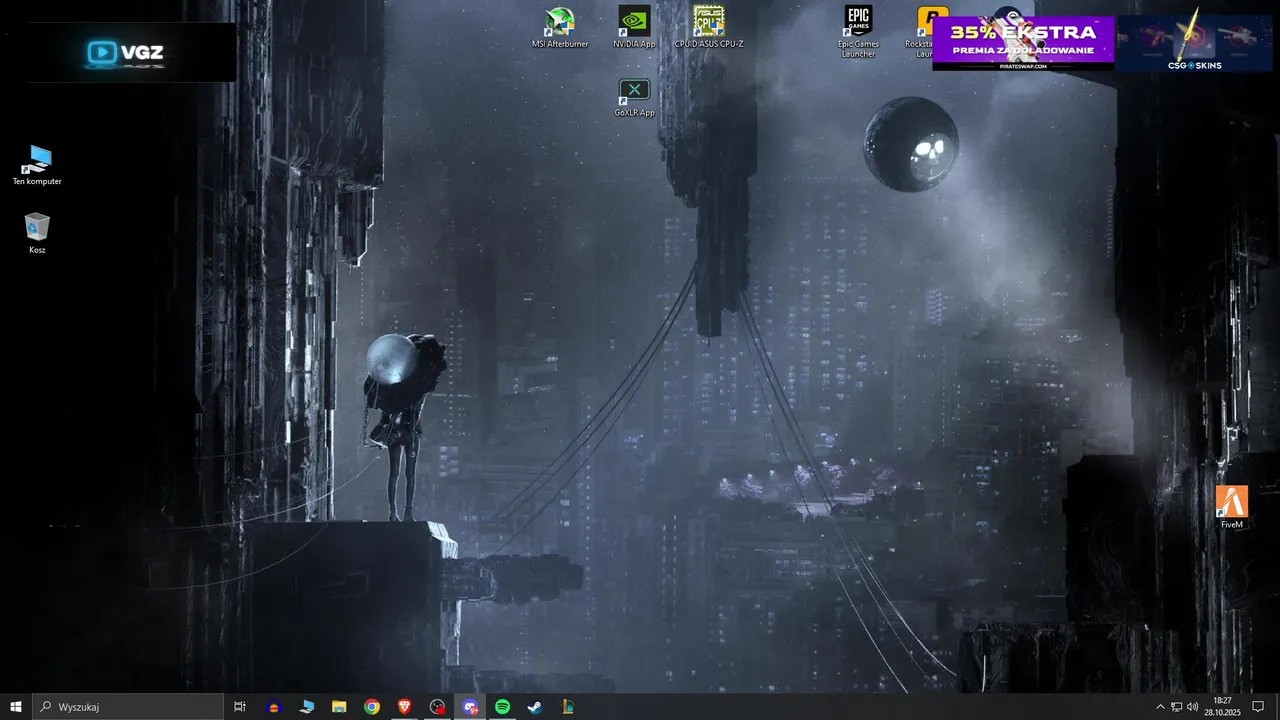Screen dimensions: 1280x720
Task: Open the Windows Start menu
Action: (x=16, y=707)
